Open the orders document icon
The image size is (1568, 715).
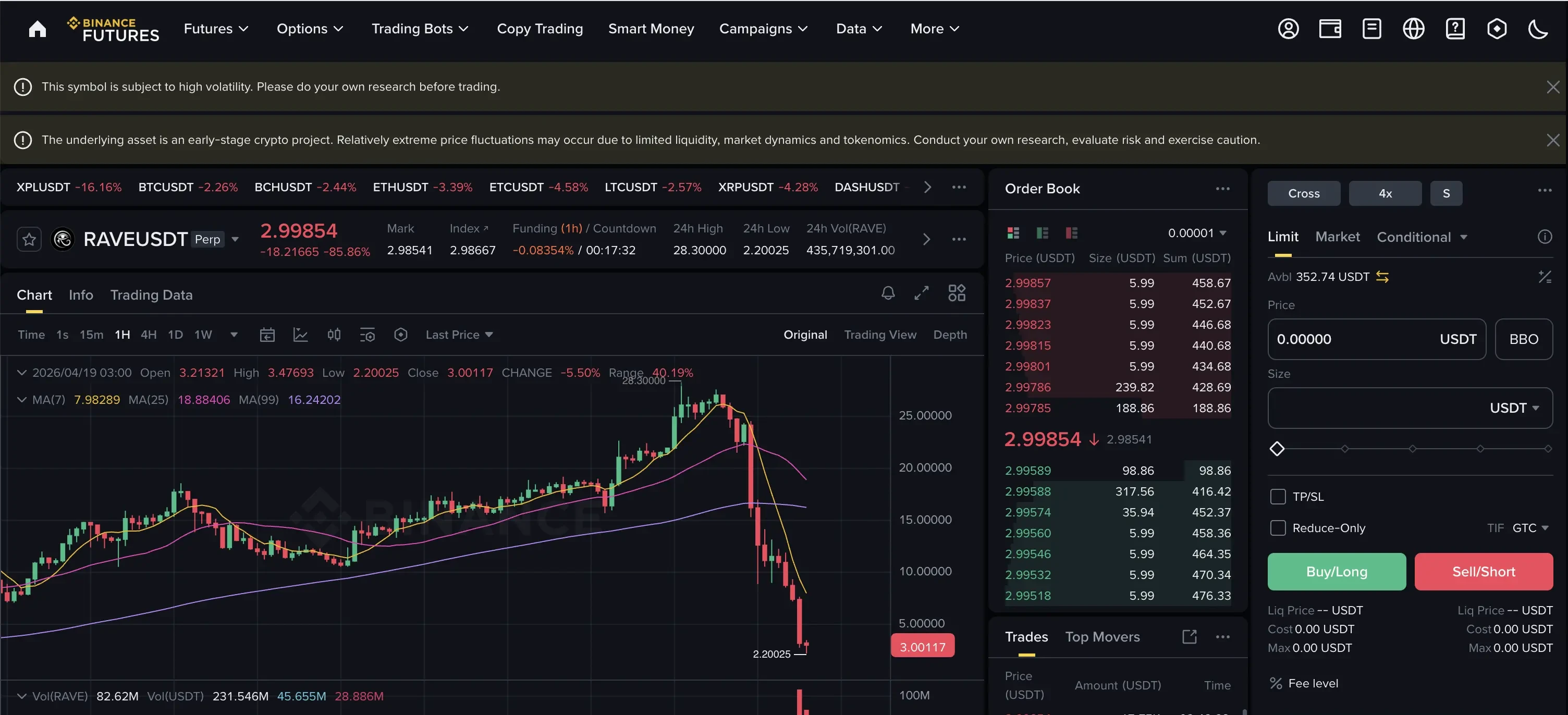coord(1371,29)
